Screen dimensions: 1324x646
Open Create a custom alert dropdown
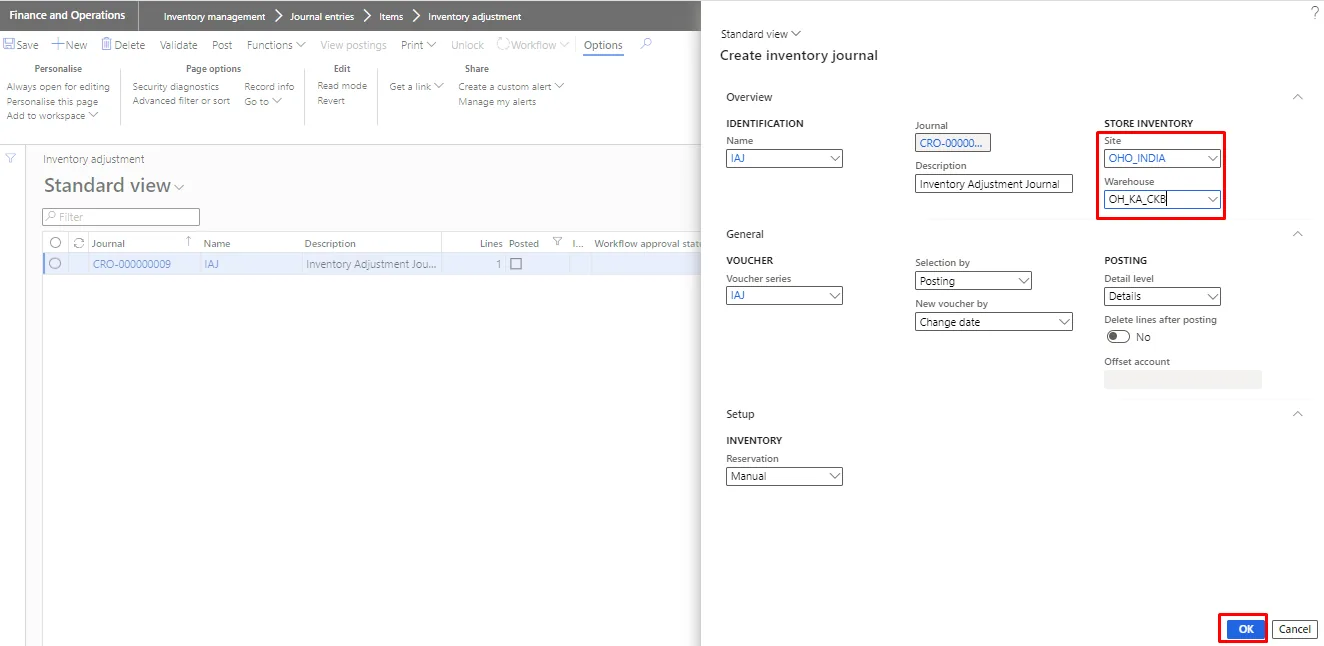511,87
